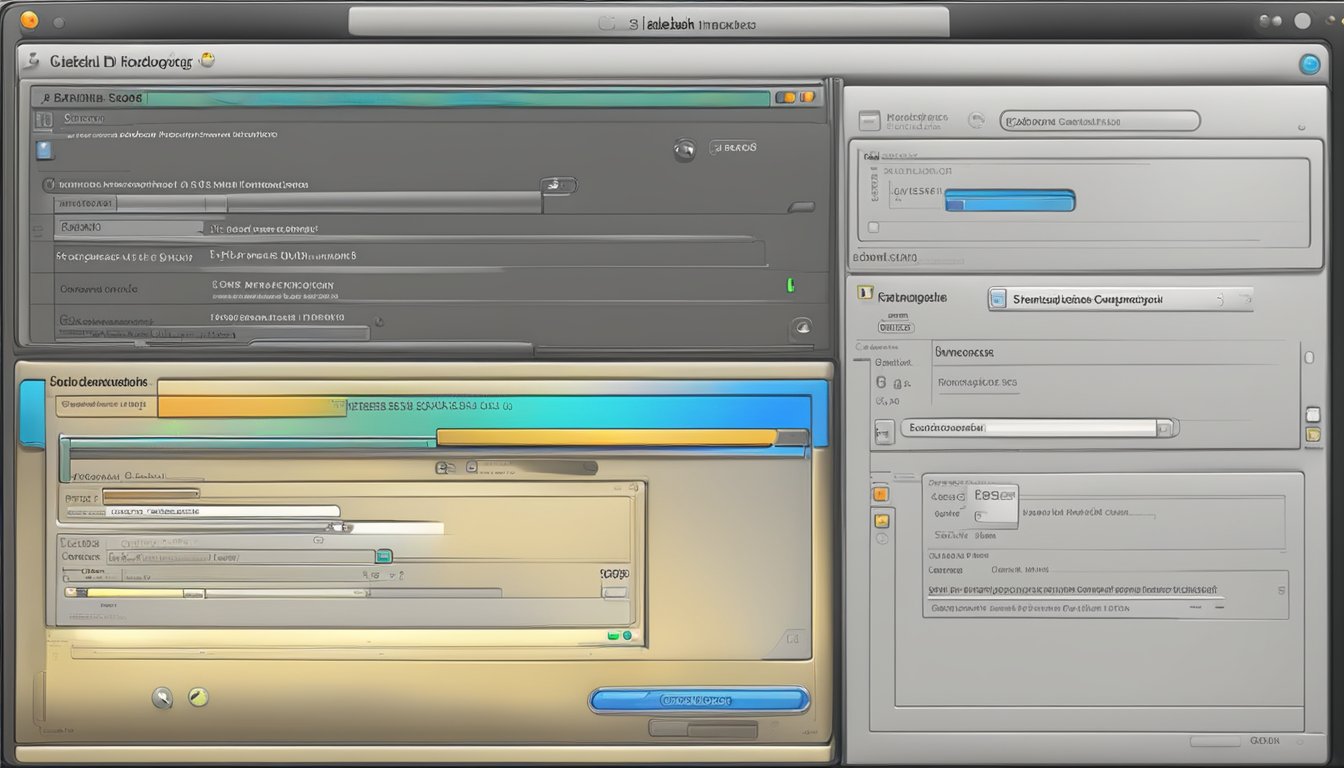Image resolution: width=1344 pixels, height=768 pixels.
Task: Select the radio circle at the dark panel row start
Action: coord(48,185)
